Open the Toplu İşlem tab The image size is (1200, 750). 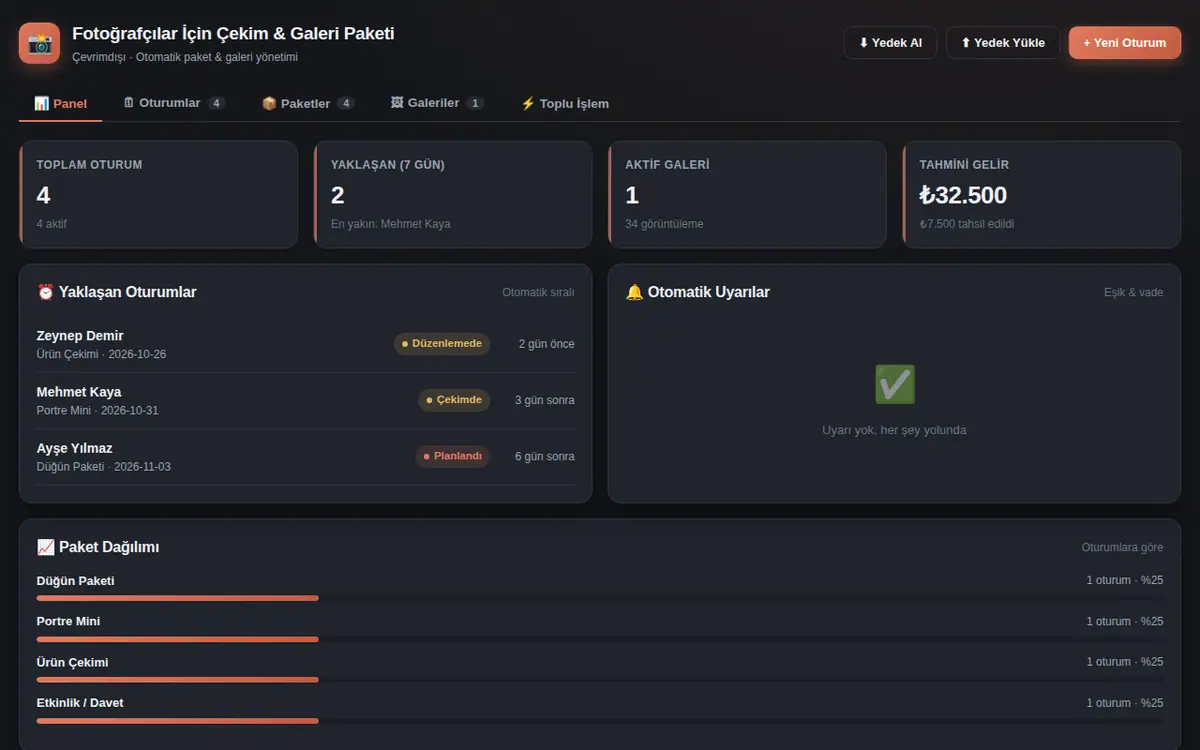tap(565, 103)
